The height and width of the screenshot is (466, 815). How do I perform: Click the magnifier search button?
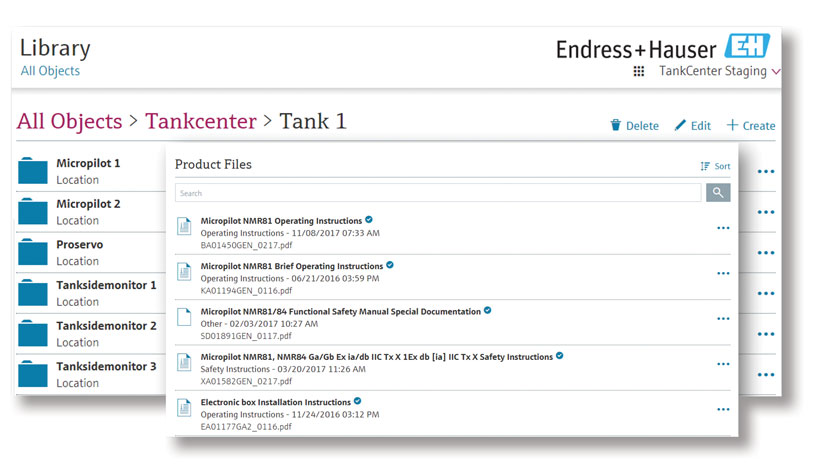pos(718,193)
